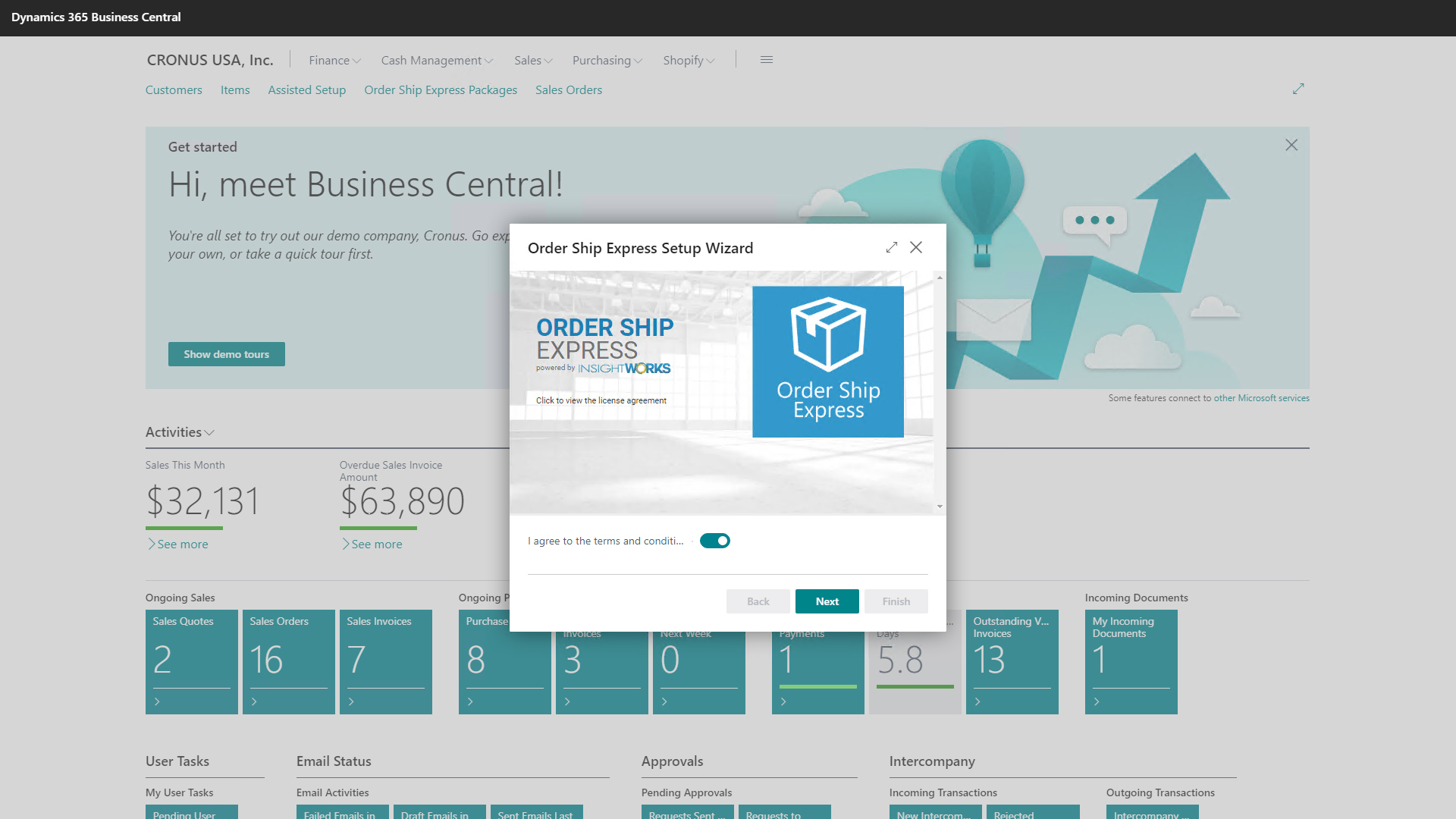Toggle the agree to terms switch

[x=714, y=541]
